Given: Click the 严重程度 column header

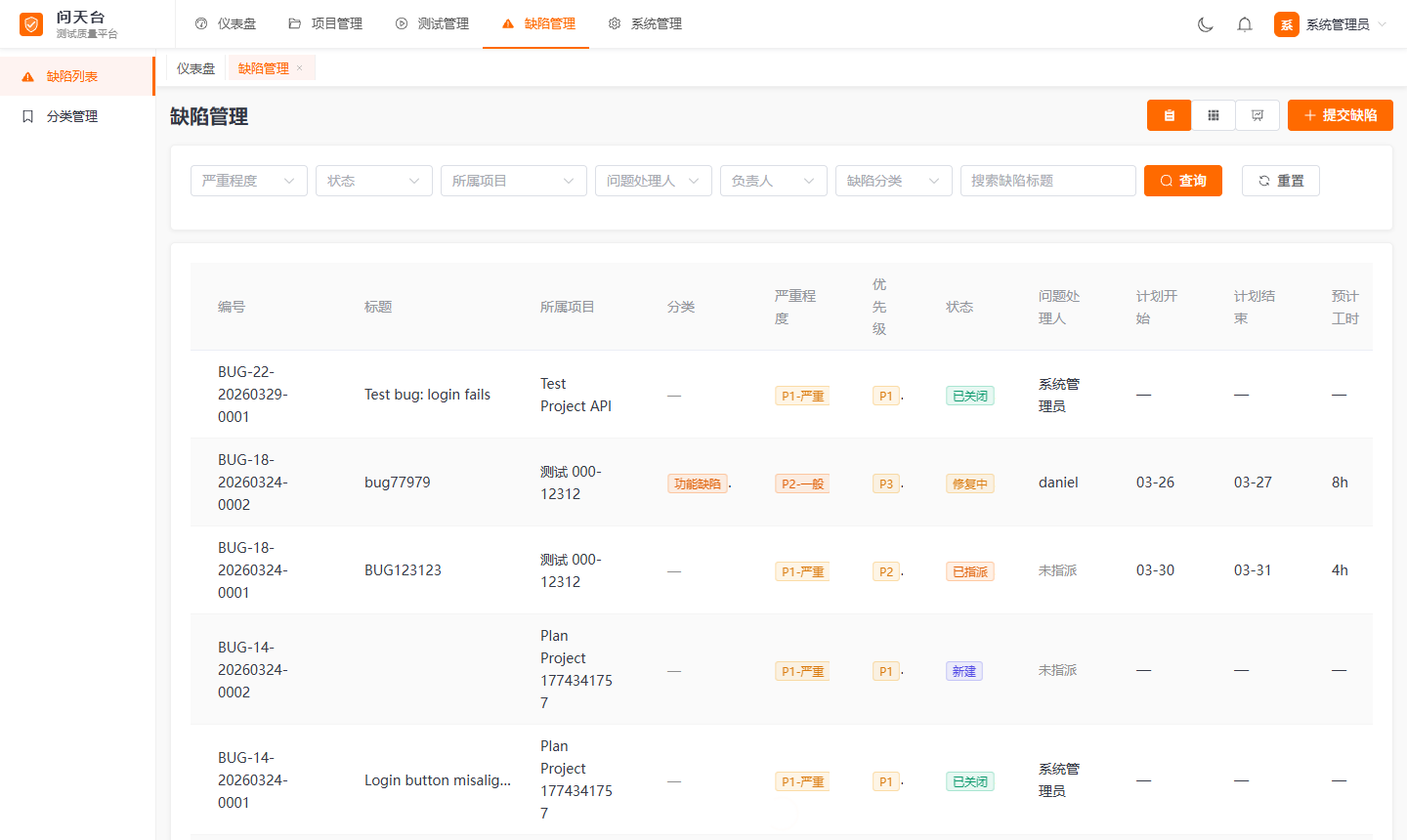Looking at the screenshot, I should click(x=795, y=307).
